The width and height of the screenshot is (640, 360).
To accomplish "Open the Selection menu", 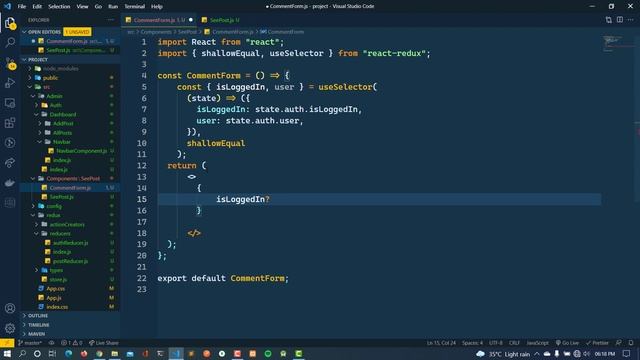I will pos(59,7).
